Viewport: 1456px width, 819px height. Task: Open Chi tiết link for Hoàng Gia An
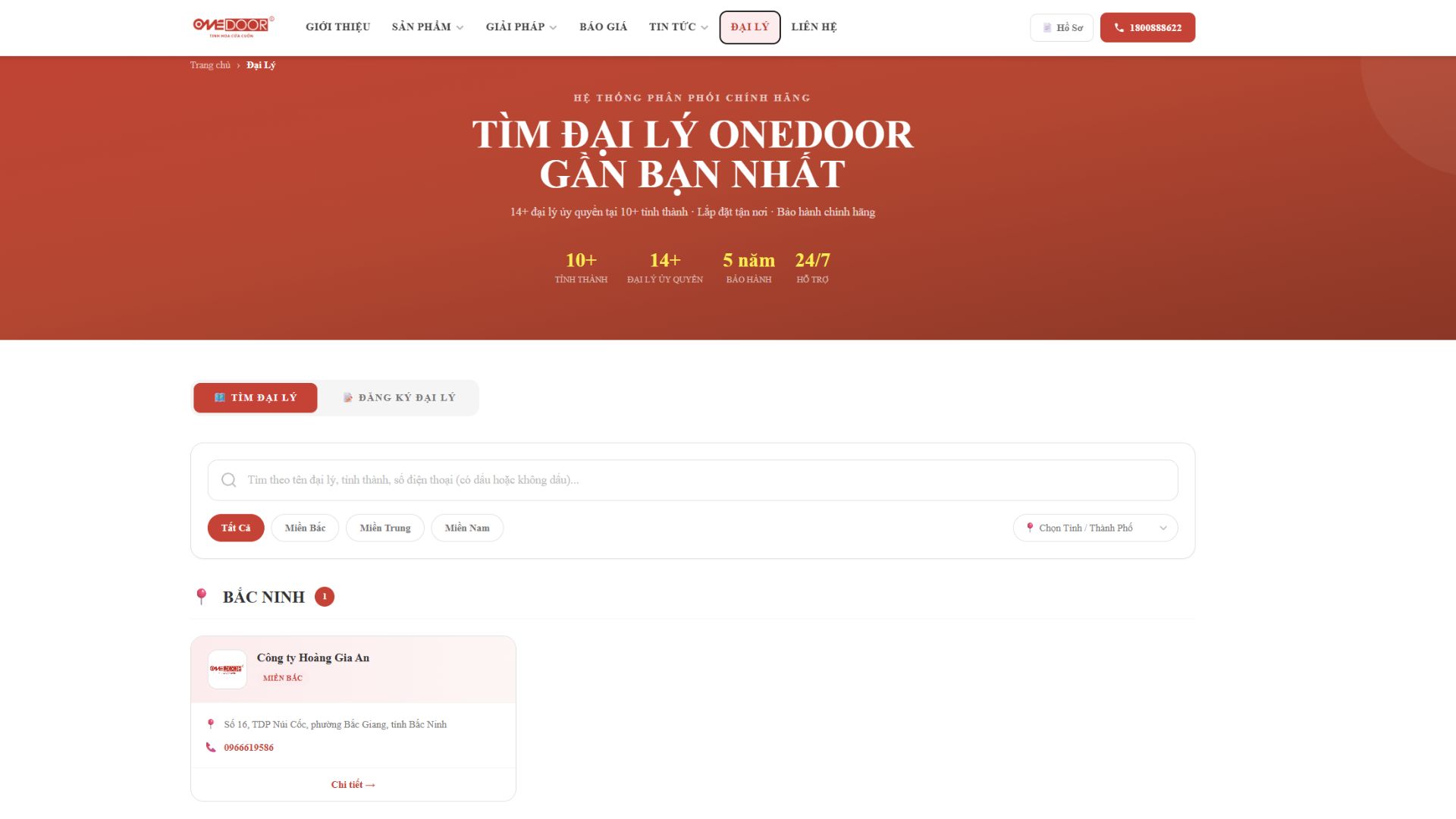tap(353, 785)
